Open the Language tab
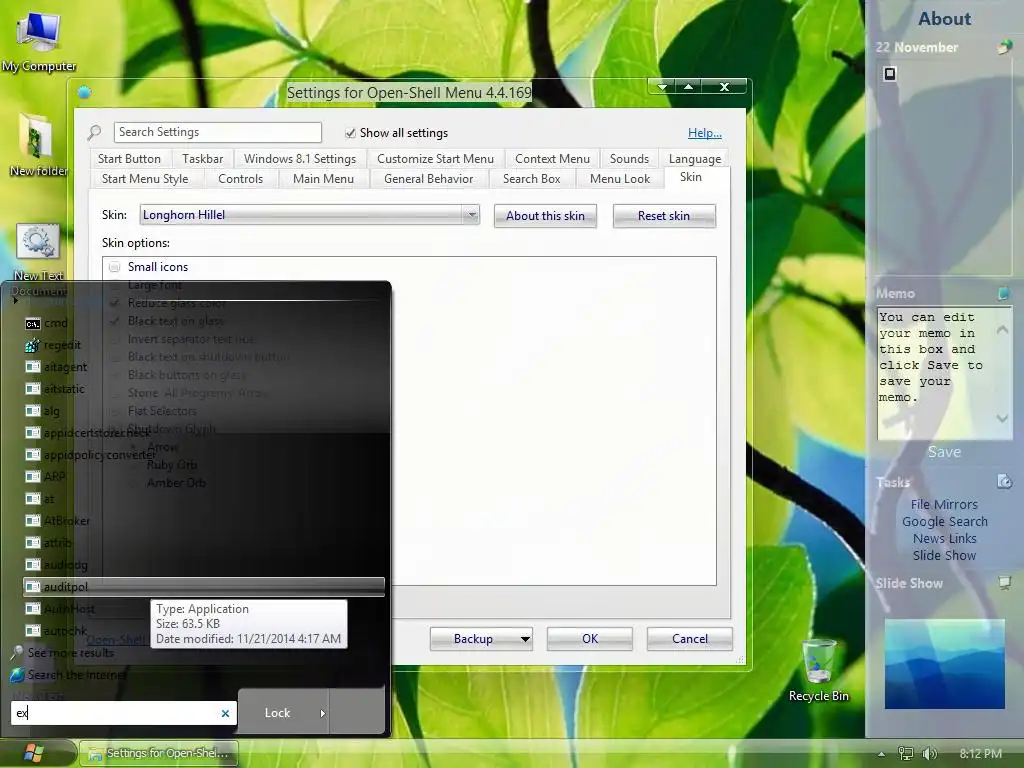 [695, 159]
